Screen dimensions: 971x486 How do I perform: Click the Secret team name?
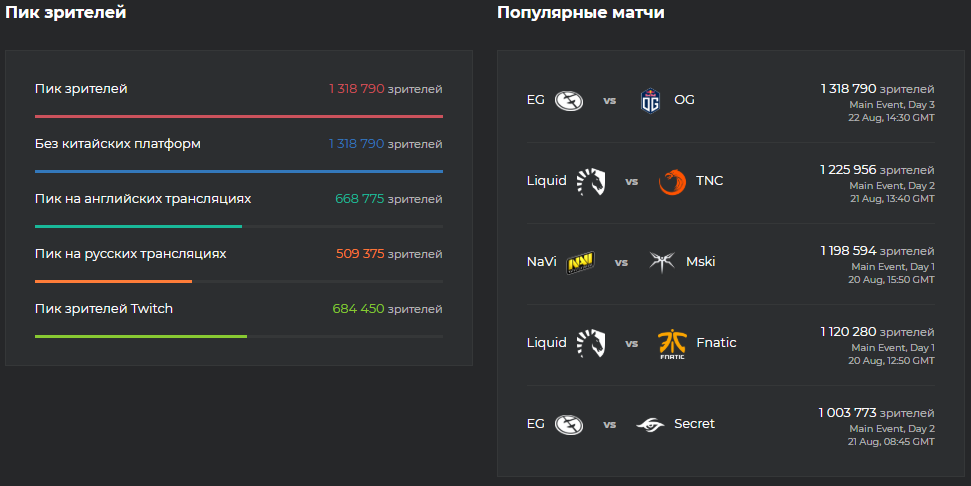pyautogui.click(x=694, y=424)
